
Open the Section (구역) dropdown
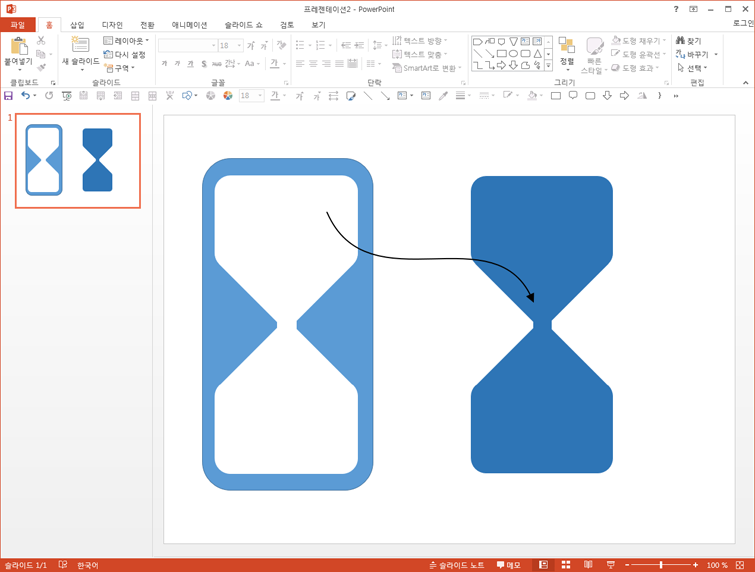point(119,68)
